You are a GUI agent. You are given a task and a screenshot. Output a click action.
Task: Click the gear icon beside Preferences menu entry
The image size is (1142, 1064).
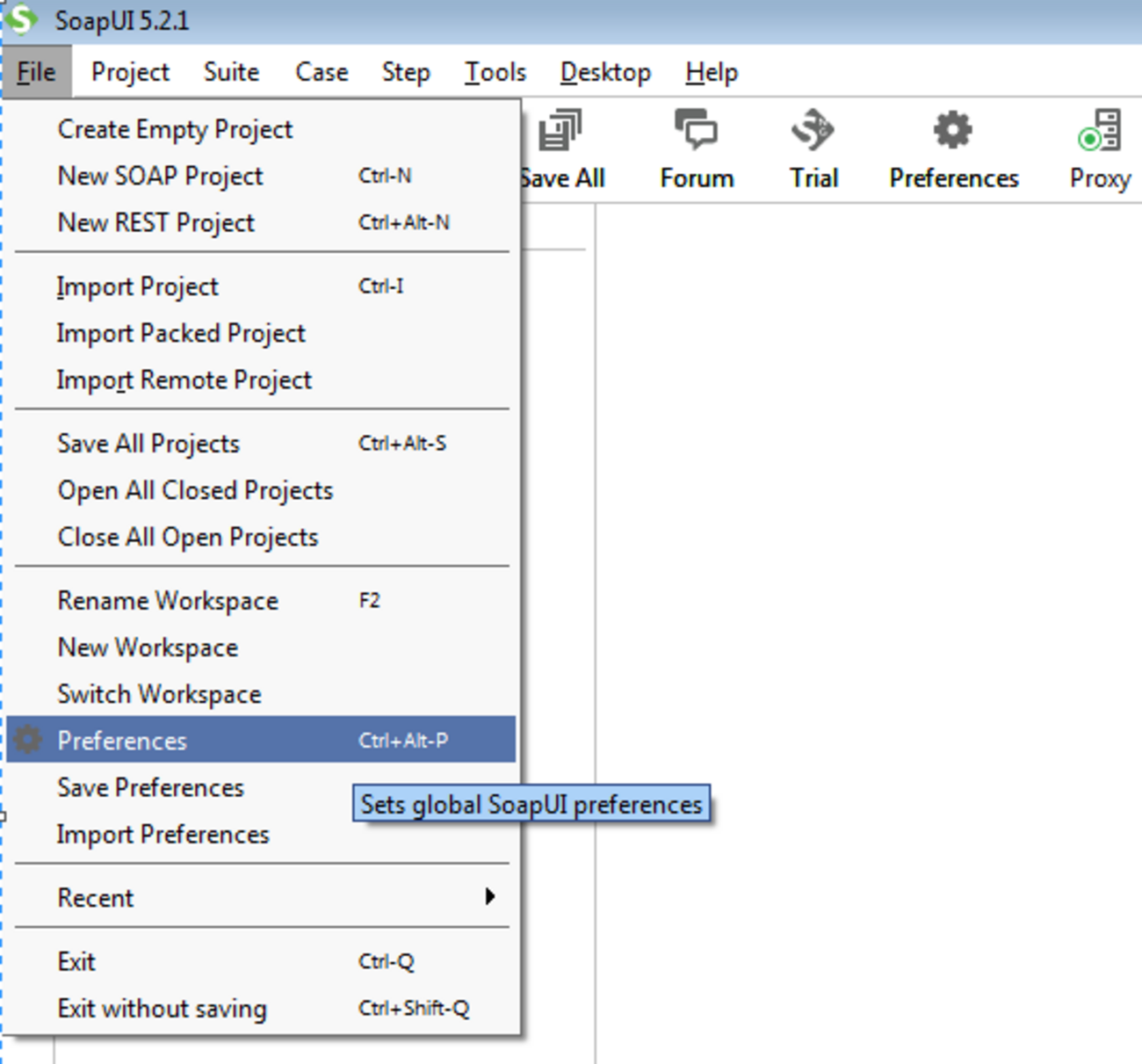tap(28, 740)
